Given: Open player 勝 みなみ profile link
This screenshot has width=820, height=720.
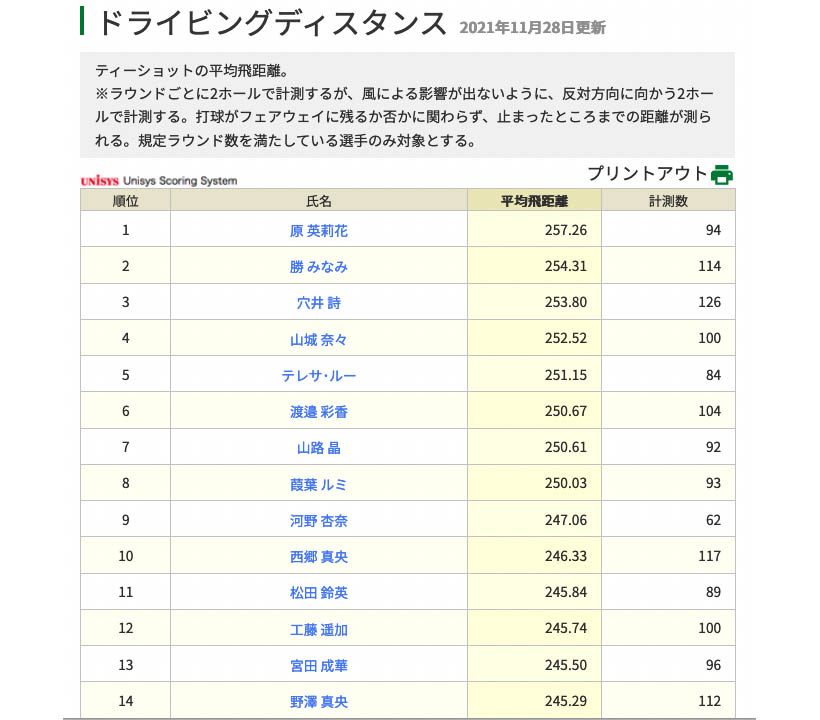Looking at the screenshot, I should [319, 266].
